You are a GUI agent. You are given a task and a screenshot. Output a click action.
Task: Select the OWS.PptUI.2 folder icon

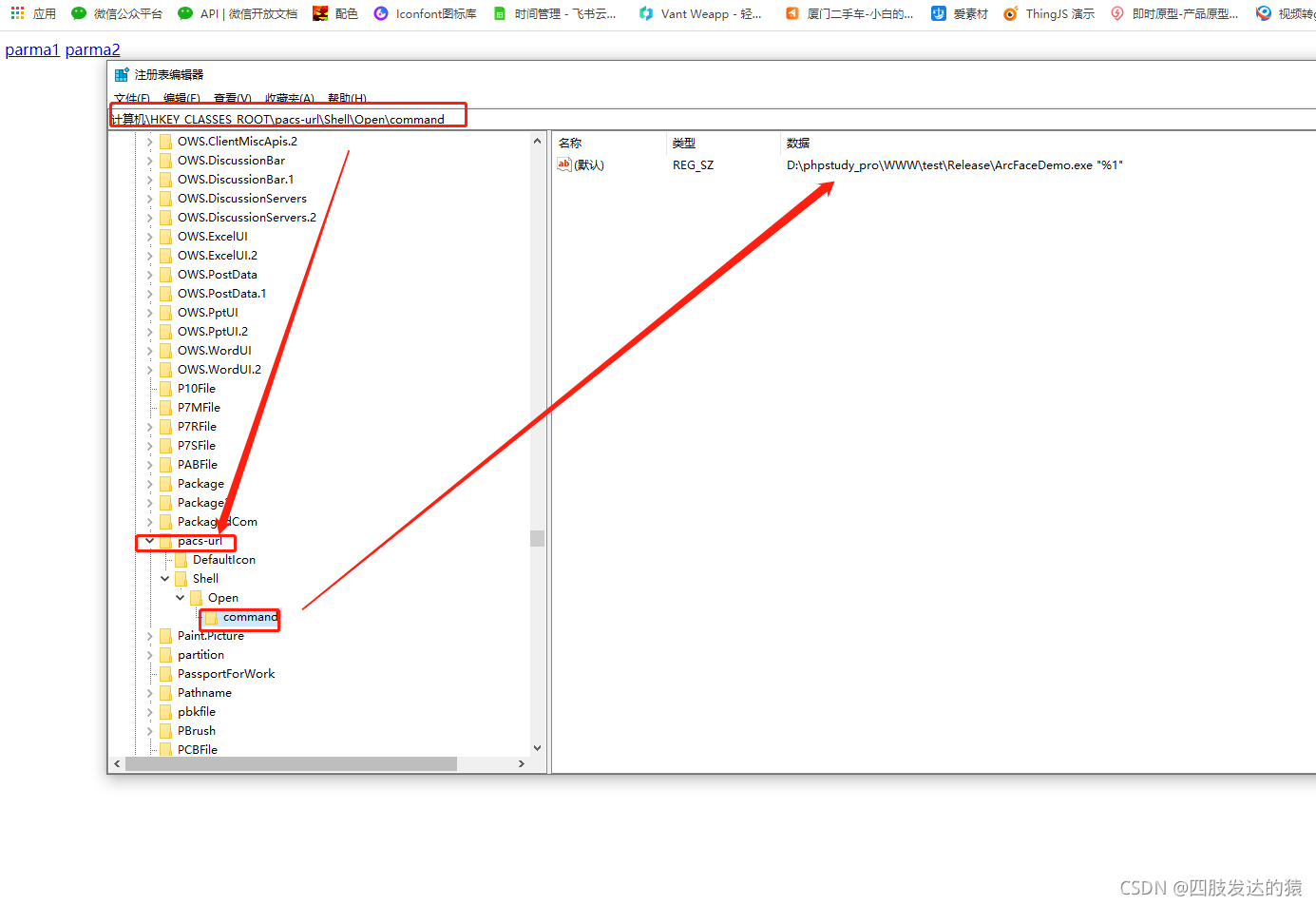(166, 332)
